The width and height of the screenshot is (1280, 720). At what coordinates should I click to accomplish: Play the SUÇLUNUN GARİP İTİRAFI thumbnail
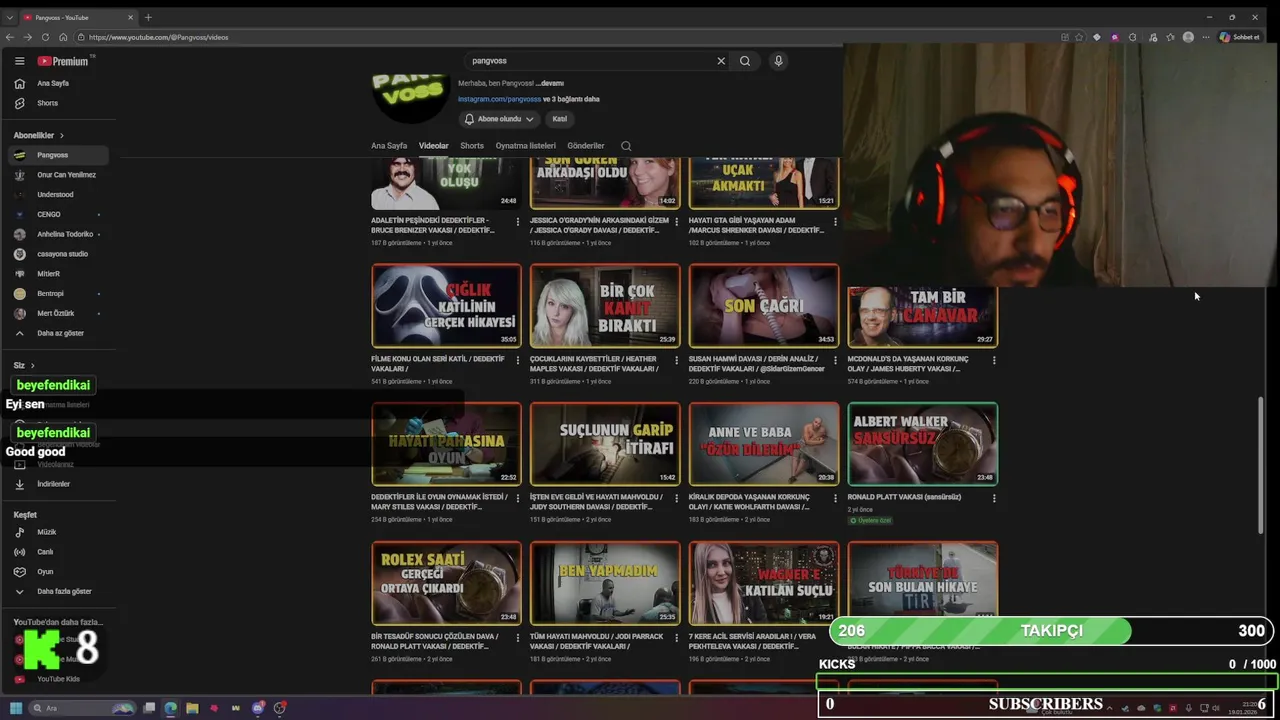click(605, 444)
